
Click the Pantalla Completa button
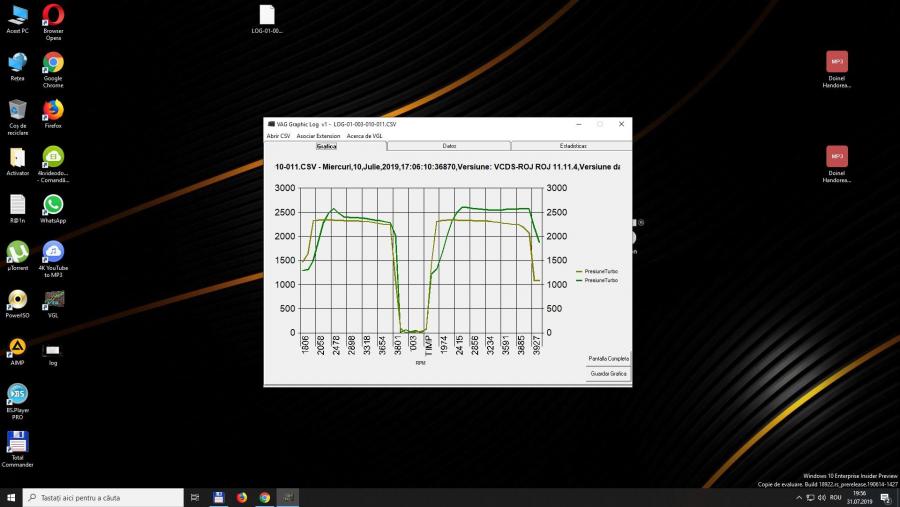point(608,358)
